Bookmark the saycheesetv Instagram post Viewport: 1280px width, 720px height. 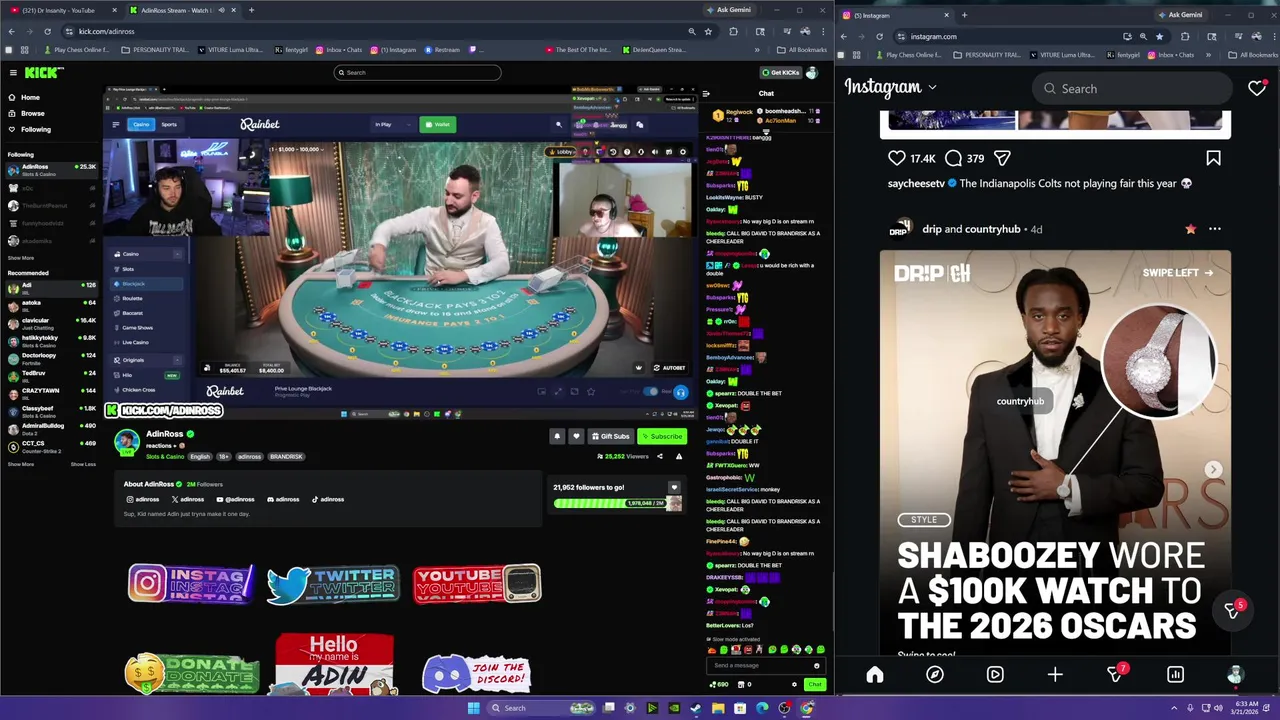click(1213, 158)
